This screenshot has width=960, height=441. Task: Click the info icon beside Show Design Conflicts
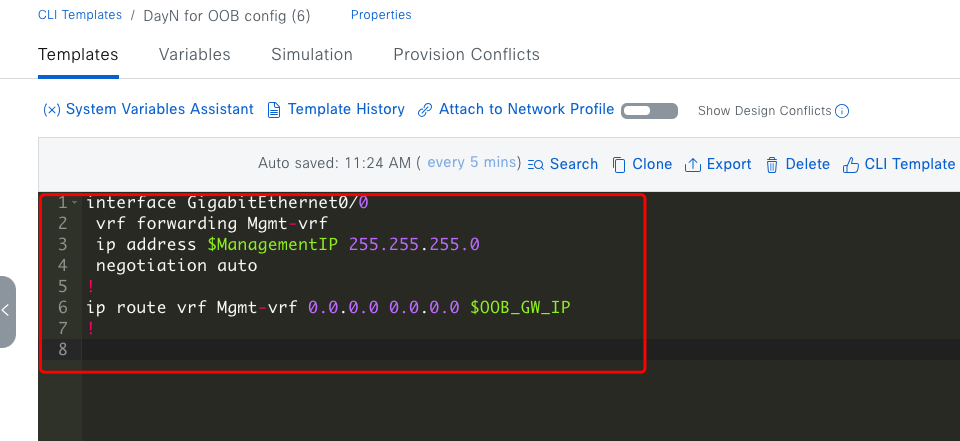[842, 111]
